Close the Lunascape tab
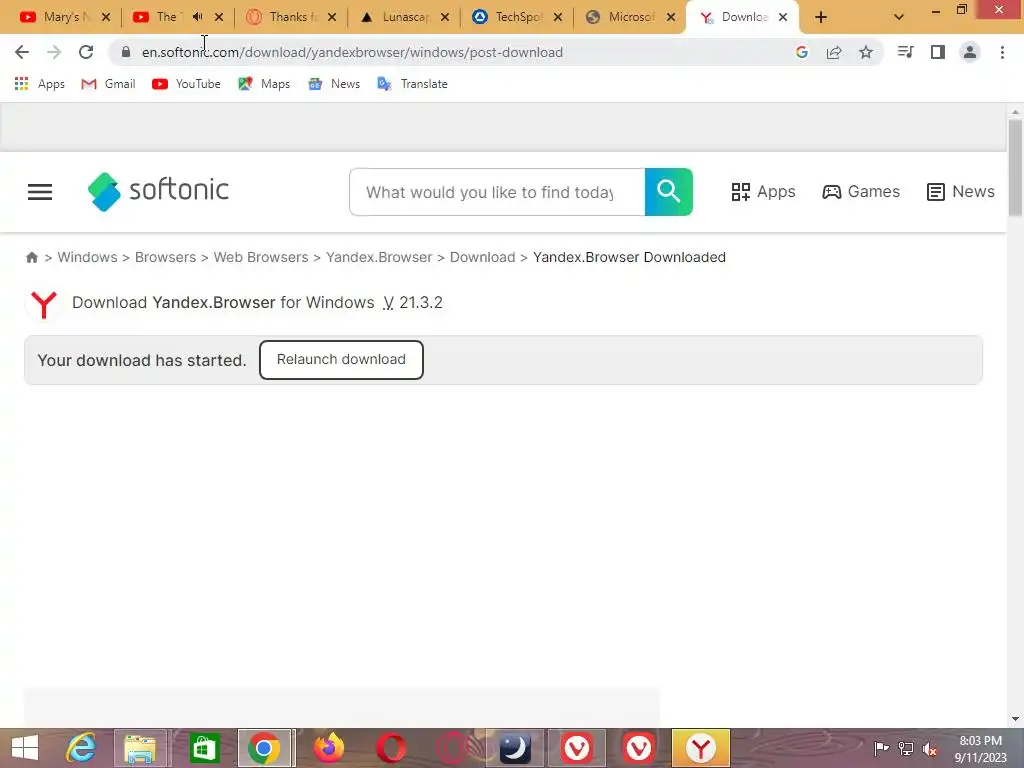This screenshot has width=1024, height=768. point(445,17)
